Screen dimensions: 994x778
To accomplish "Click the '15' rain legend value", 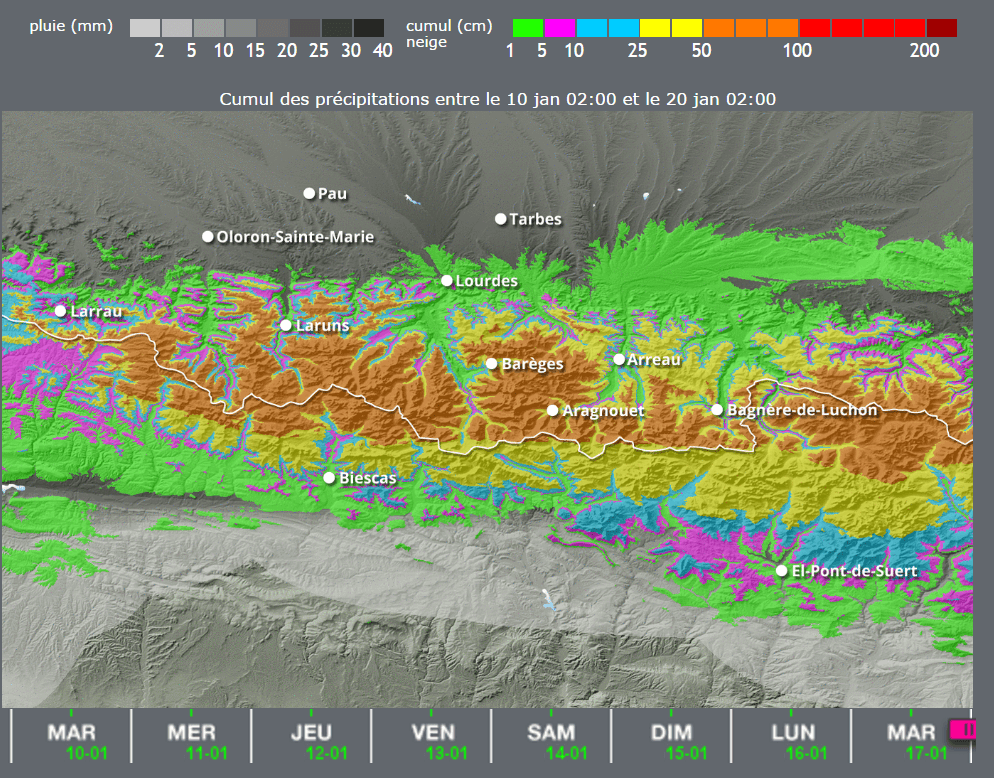I will click(255, 50).
